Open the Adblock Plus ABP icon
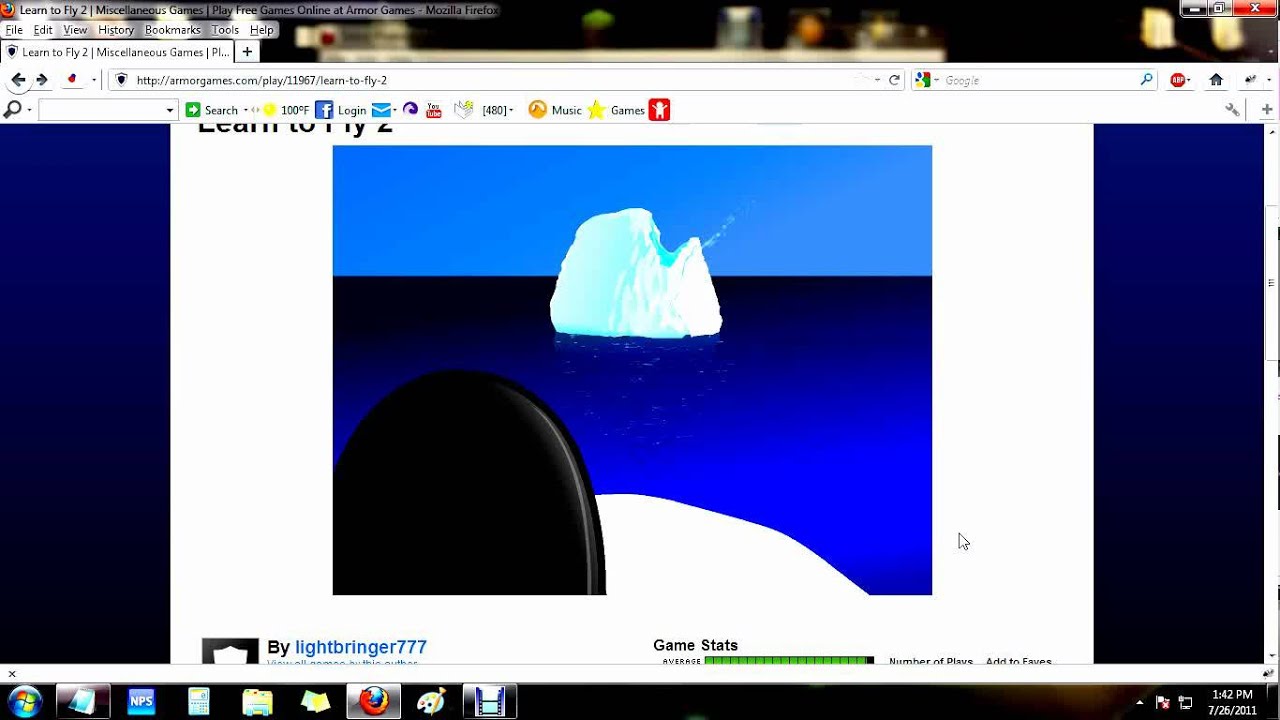 pos(1178,80)
